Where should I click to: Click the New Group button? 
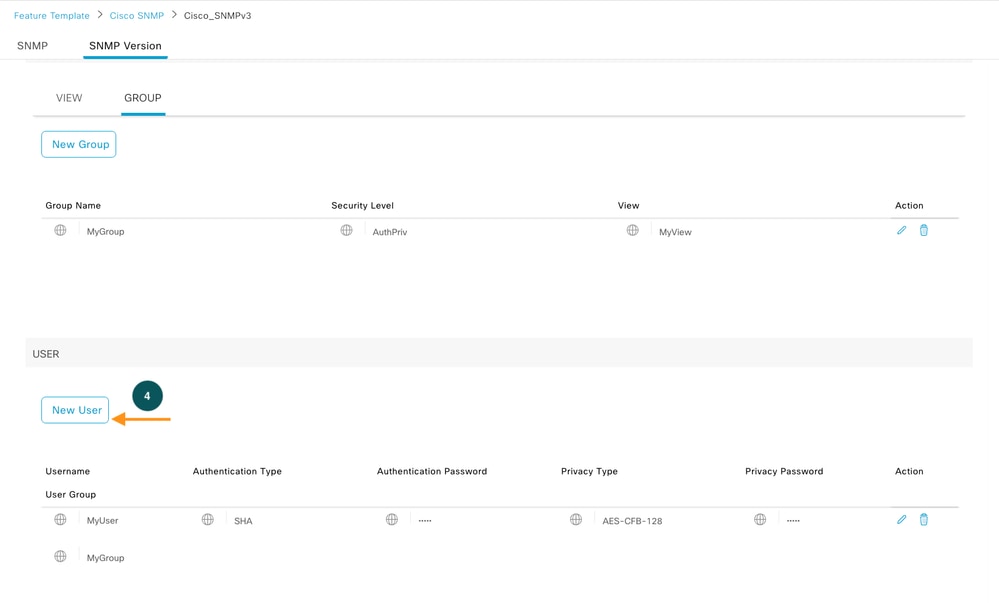point(78,145)
